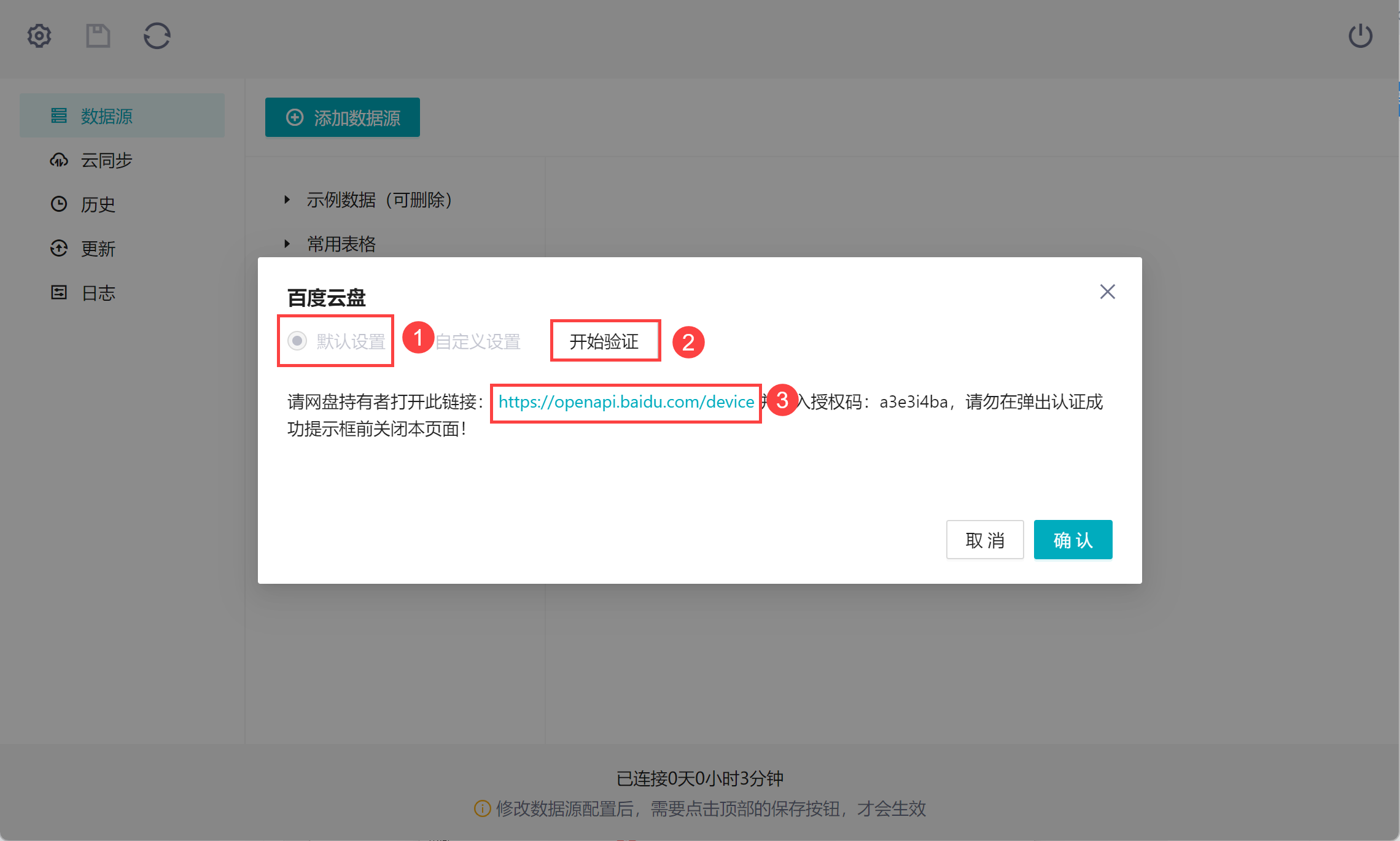Click the 历史 clock icon
Image resolution: width=1400 pixels, height=841 pixels.
(59, 204)
